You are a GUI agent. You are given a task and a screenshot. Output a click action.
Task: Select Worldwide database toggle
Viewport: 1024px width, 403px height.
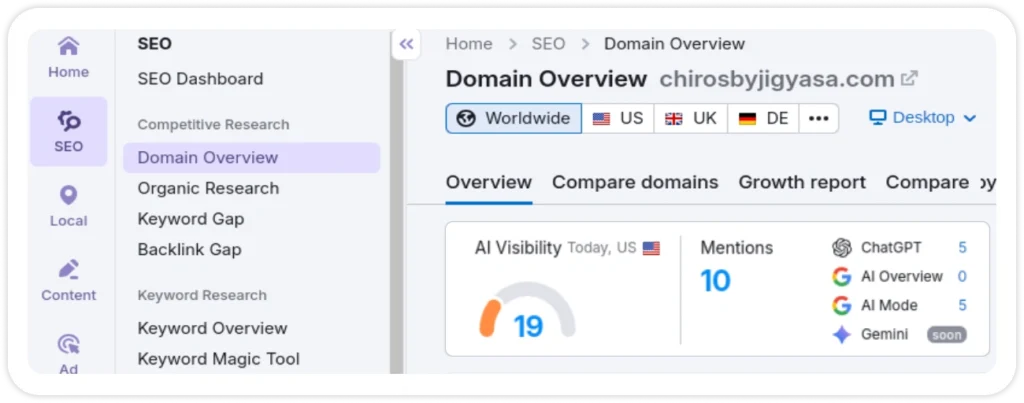(514, 118)
